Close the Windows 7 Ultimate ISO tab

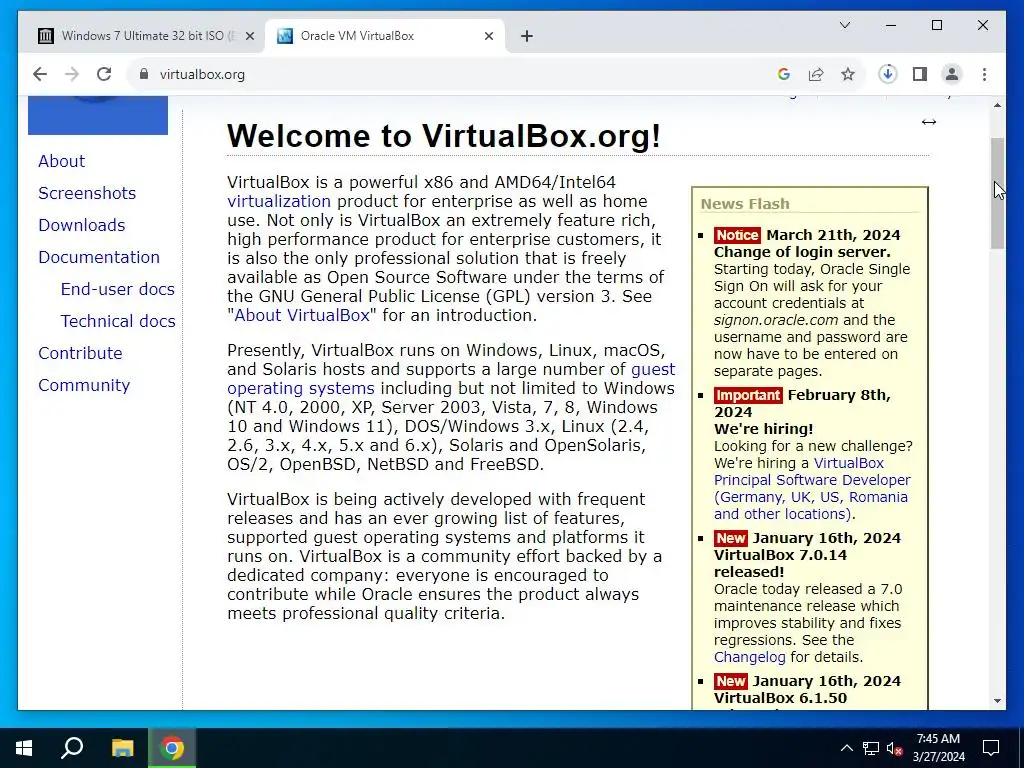coord(249,37)
